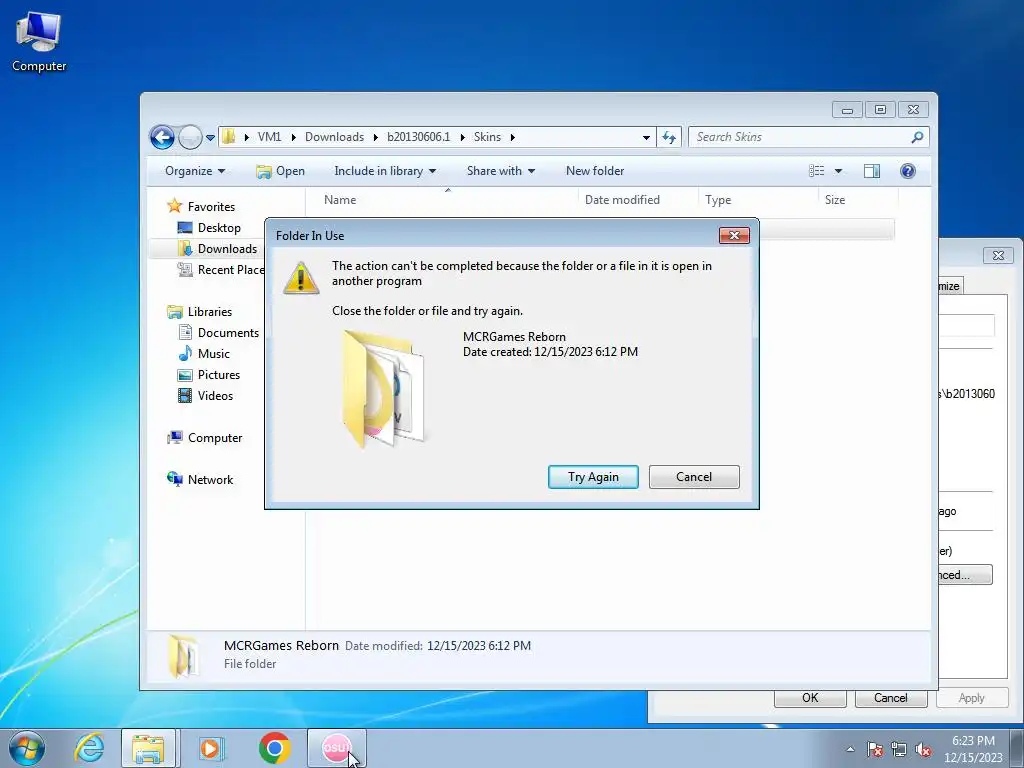The height and width of the screenshot is (768, 1024).
Task: Close the background properties window
Action: click(998, 255)
